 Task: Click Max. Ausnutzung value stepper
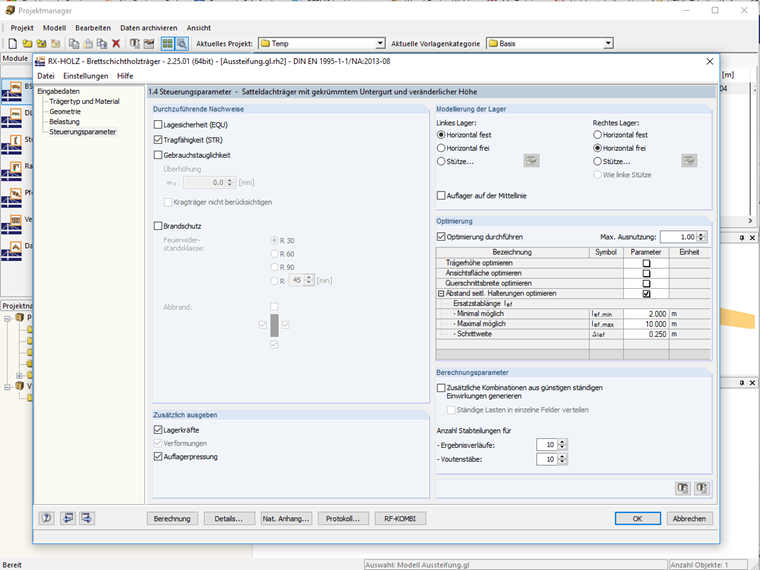(702, 237)
